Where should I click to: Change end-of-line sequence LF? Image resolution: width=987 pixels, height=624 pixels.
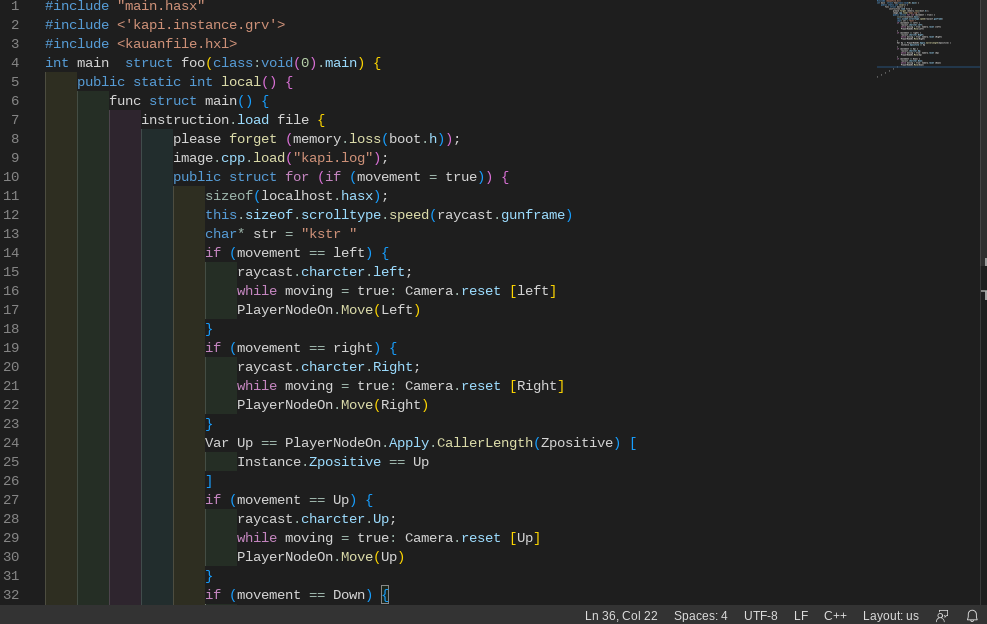pyautogui.click(x=801, y=616)
